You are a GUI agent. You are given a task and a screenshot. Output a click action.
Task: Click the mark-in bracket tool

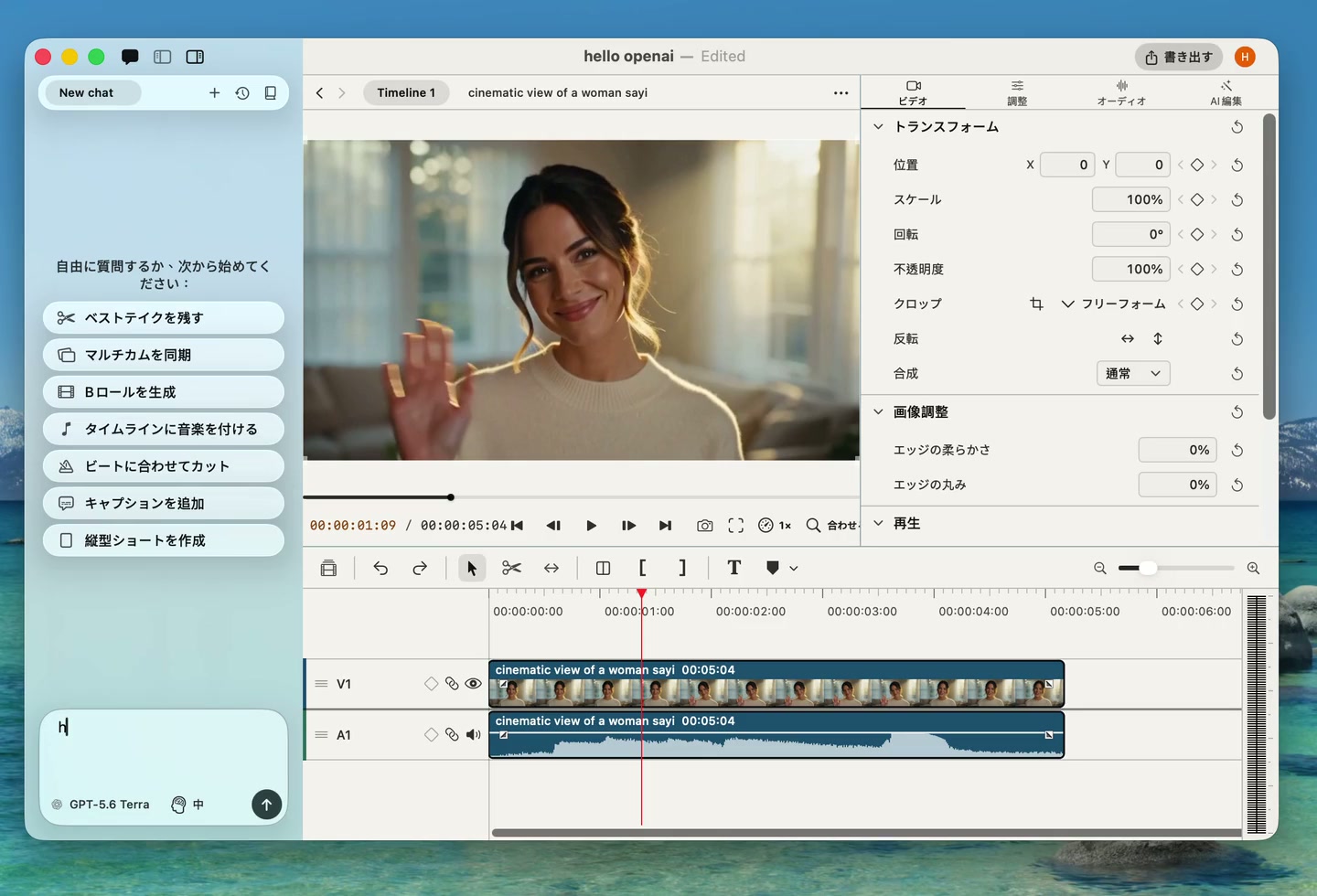(x=642, y=568)
